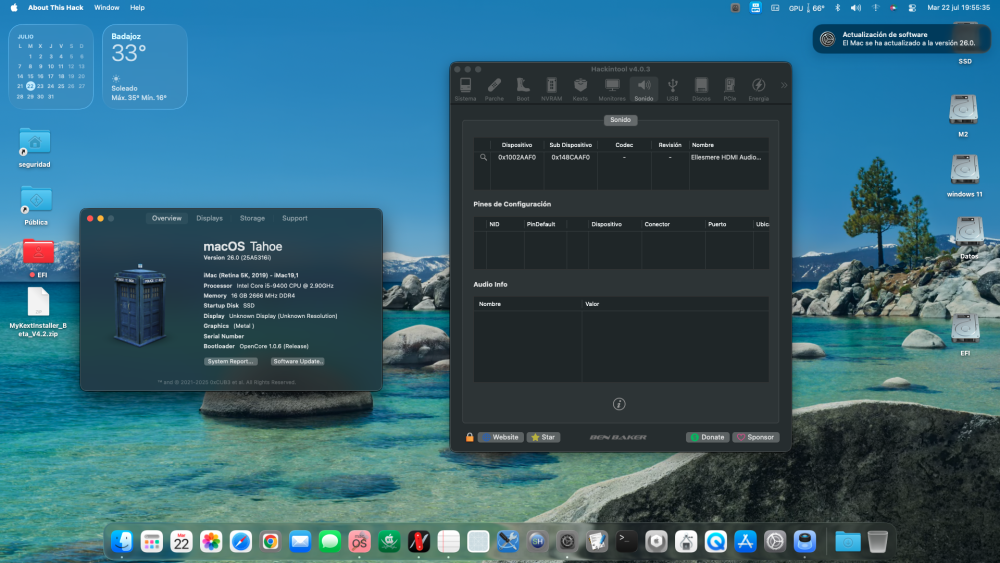The image size is (1000, 563).
Task: Open the Kexts section in Hackintool
Action: (x=580, y=89)
